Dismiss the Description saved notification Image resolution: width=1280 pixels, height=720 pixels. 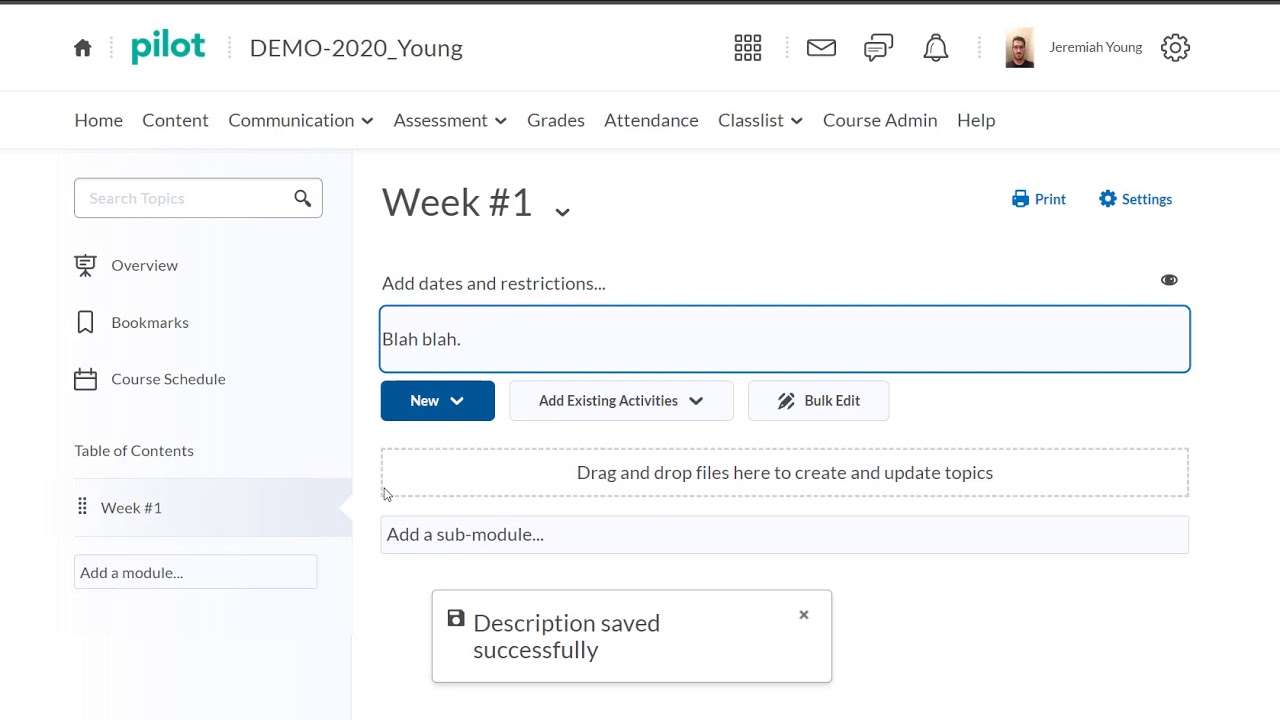(803, 615)
